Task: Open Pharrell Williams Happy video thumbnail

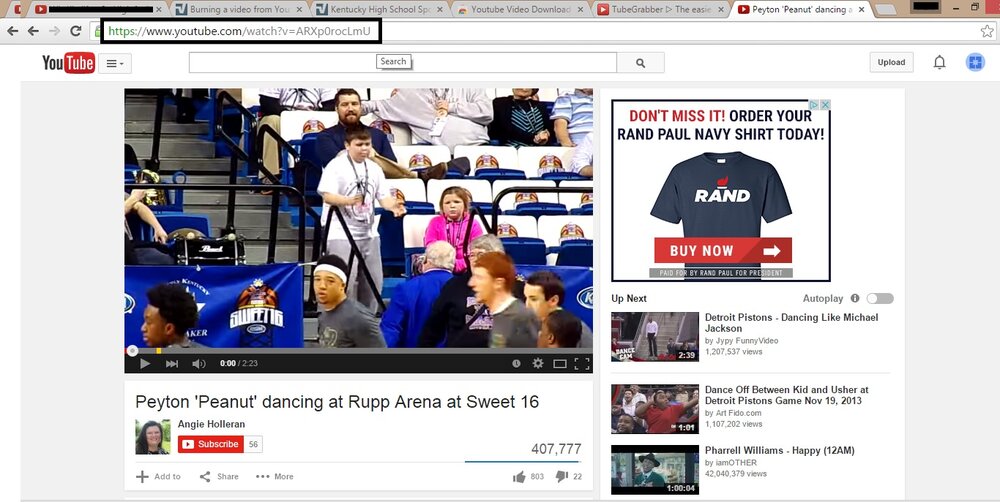Action: tap(654, 469)
